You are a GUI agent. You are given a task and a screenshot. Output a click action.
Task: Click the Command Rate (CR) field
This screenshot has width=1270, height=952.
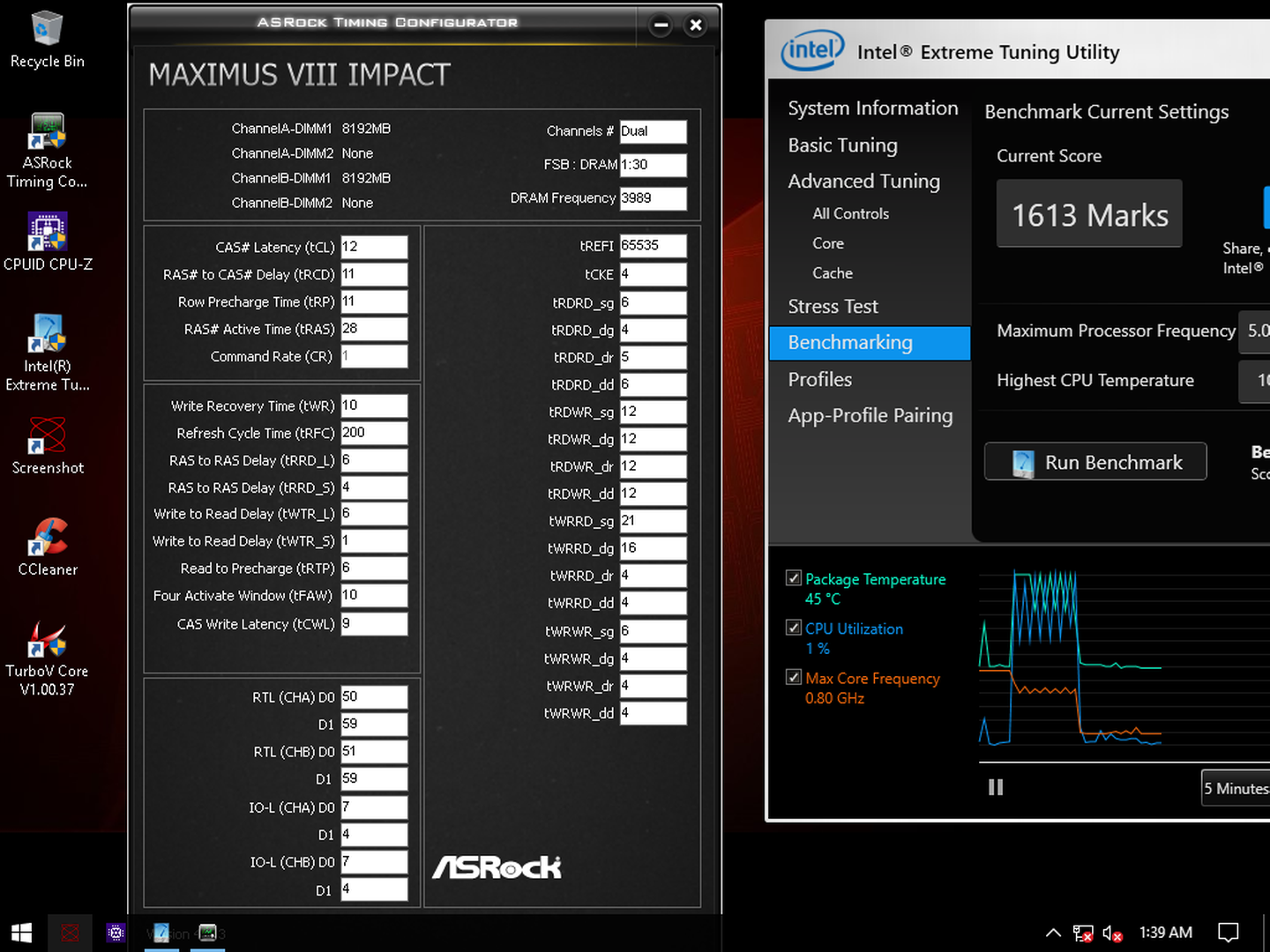click(374, 356)
